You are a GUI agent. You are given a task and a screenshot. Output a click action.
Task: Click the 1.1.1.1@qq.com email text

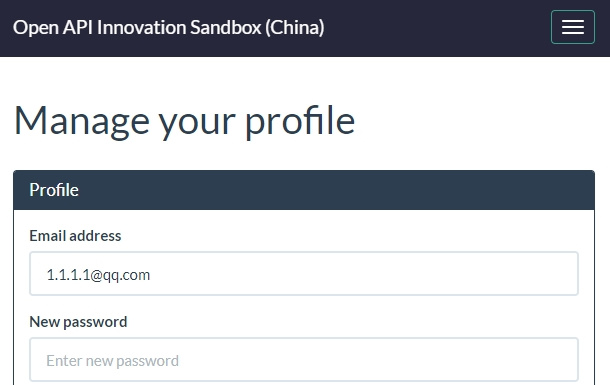[98, 275]
